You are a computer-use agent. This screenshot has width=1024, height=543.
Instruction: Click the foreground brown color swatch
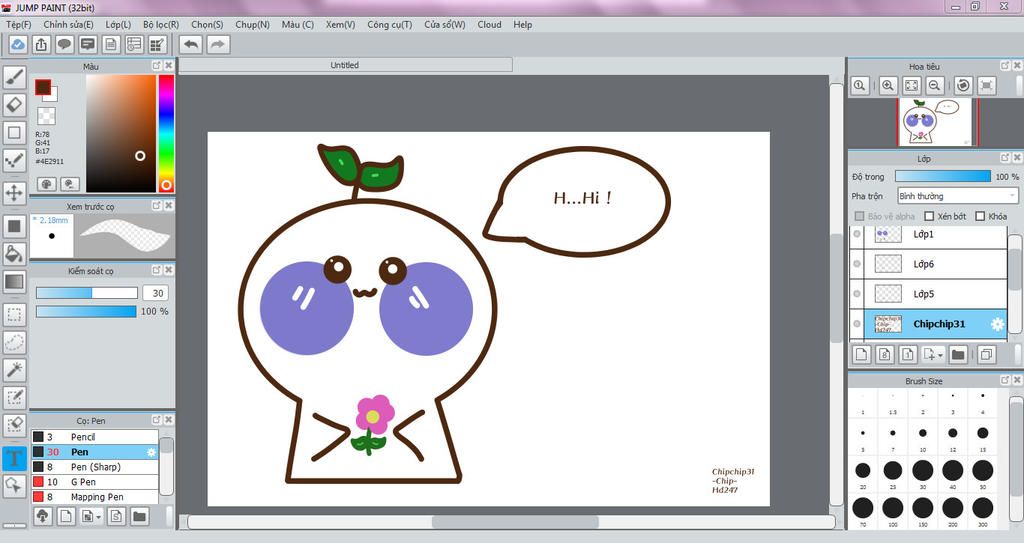(x=43, y=88)
